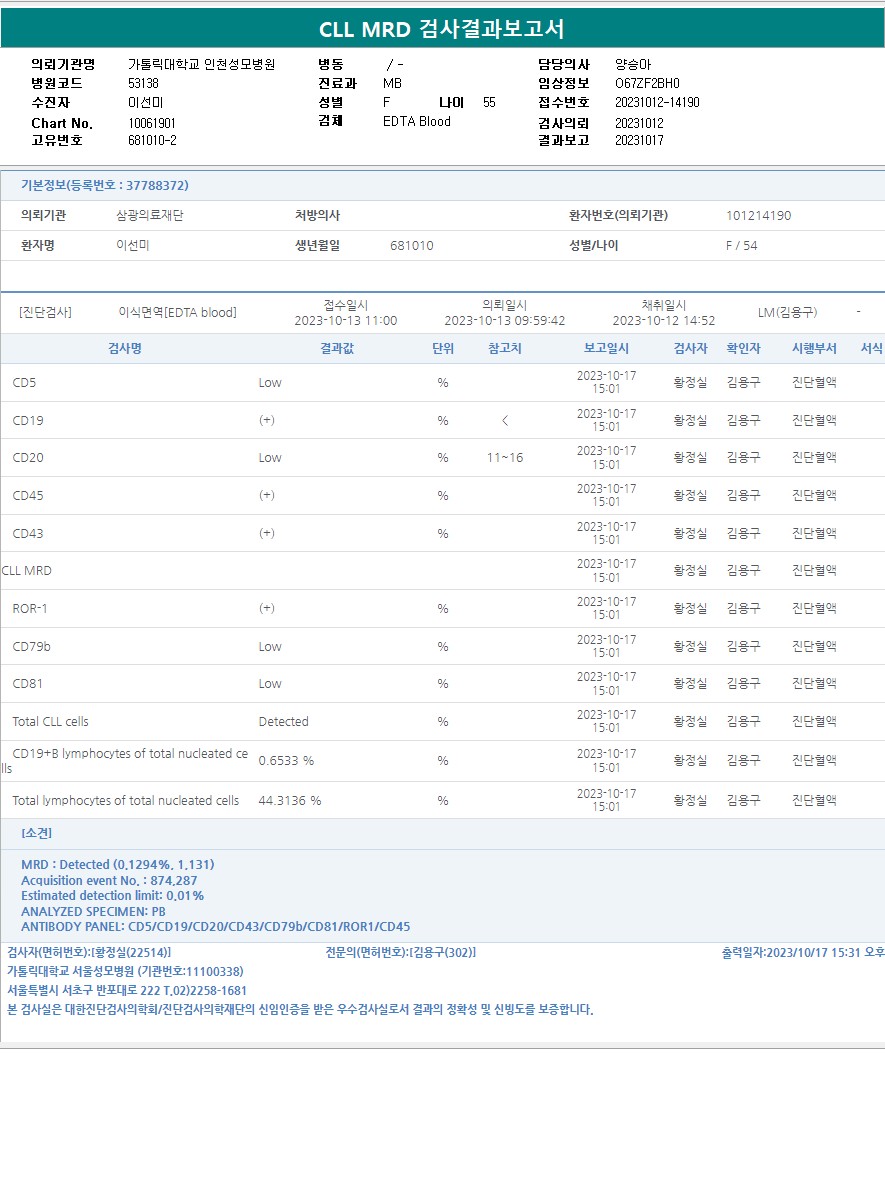Select the CD79b test name
885x1195 pixels.
(31, 647)
